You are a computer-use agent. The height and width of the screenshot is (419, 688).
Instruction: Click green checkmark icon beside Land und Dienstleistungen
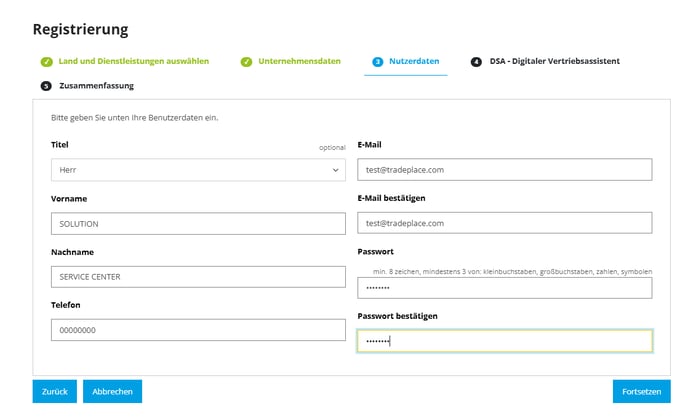click(47, 62)
